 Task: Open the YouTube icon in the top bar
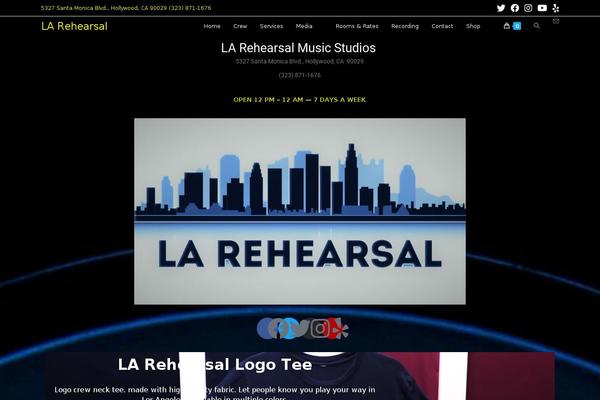(542, 8)
